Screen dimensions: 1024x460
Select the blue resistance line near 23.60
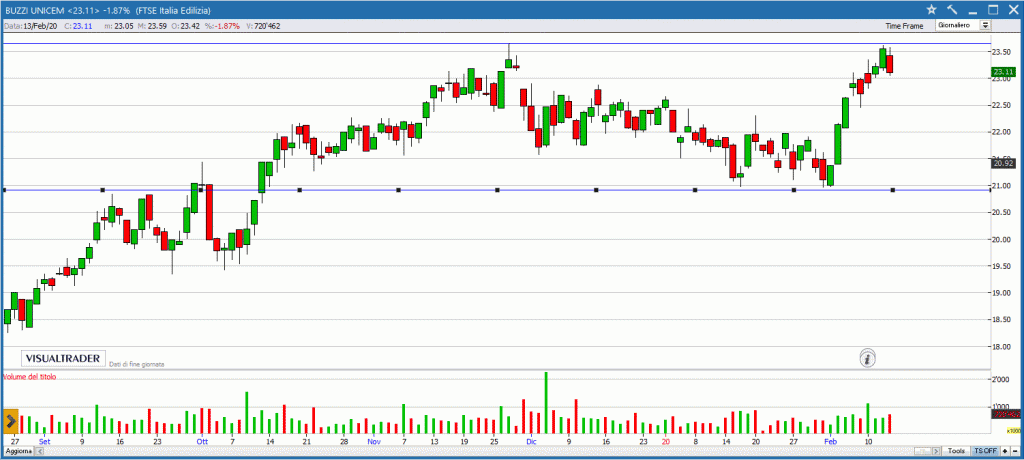coord(495,44)
